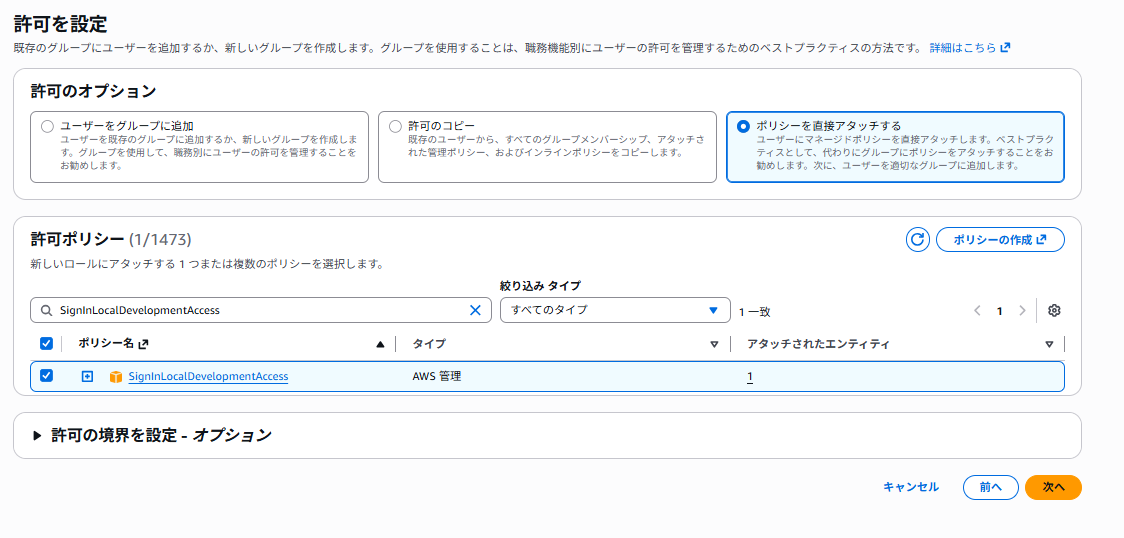Expand '許可の境界を設定 - オプション' section
Viewport: 1124px width, 538px height.
click(x=38, y=436)
